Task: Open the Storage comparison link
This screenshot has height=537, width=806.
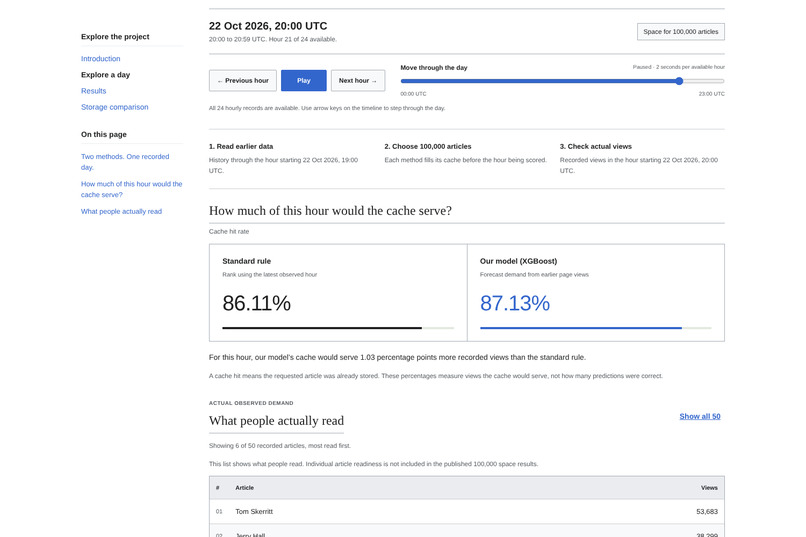Action: (x=115, y=107)
